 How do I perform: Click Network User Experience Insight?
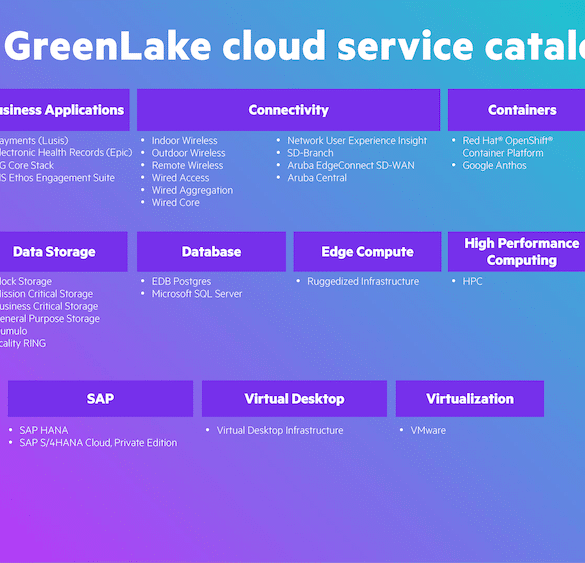[x=357, y=141]
